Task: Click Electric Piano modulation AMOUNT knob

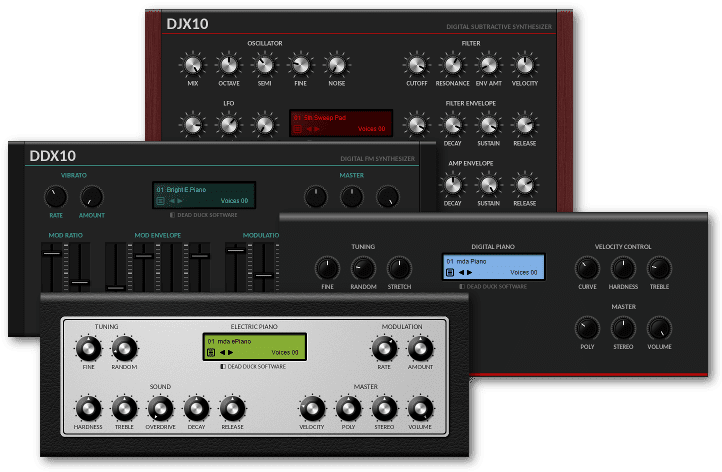Action: click(420, 349)
